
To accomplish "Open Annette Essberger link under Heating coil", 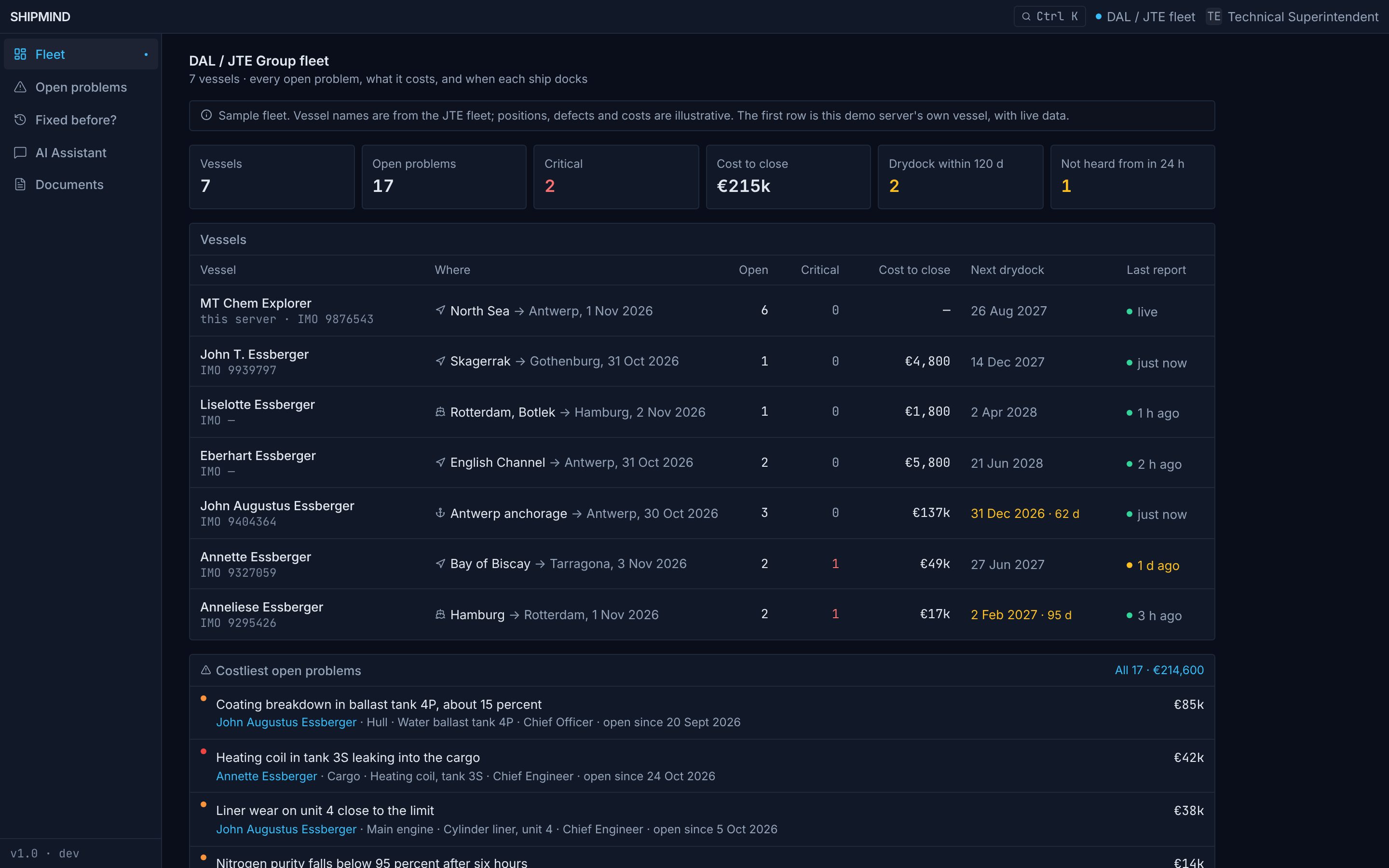I will click(266, 776).
